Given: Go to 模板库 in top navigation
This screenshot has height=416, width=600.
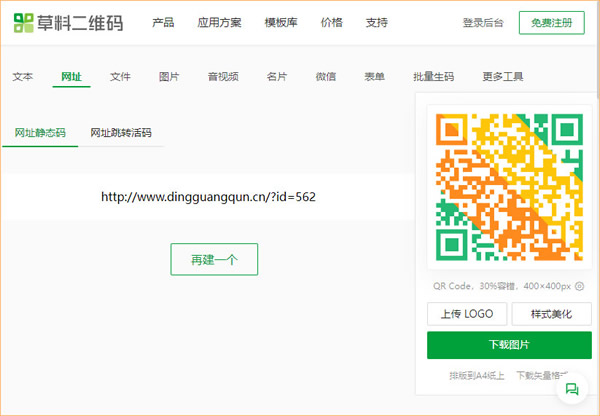Looking at the screenshot, I should 281,23.
